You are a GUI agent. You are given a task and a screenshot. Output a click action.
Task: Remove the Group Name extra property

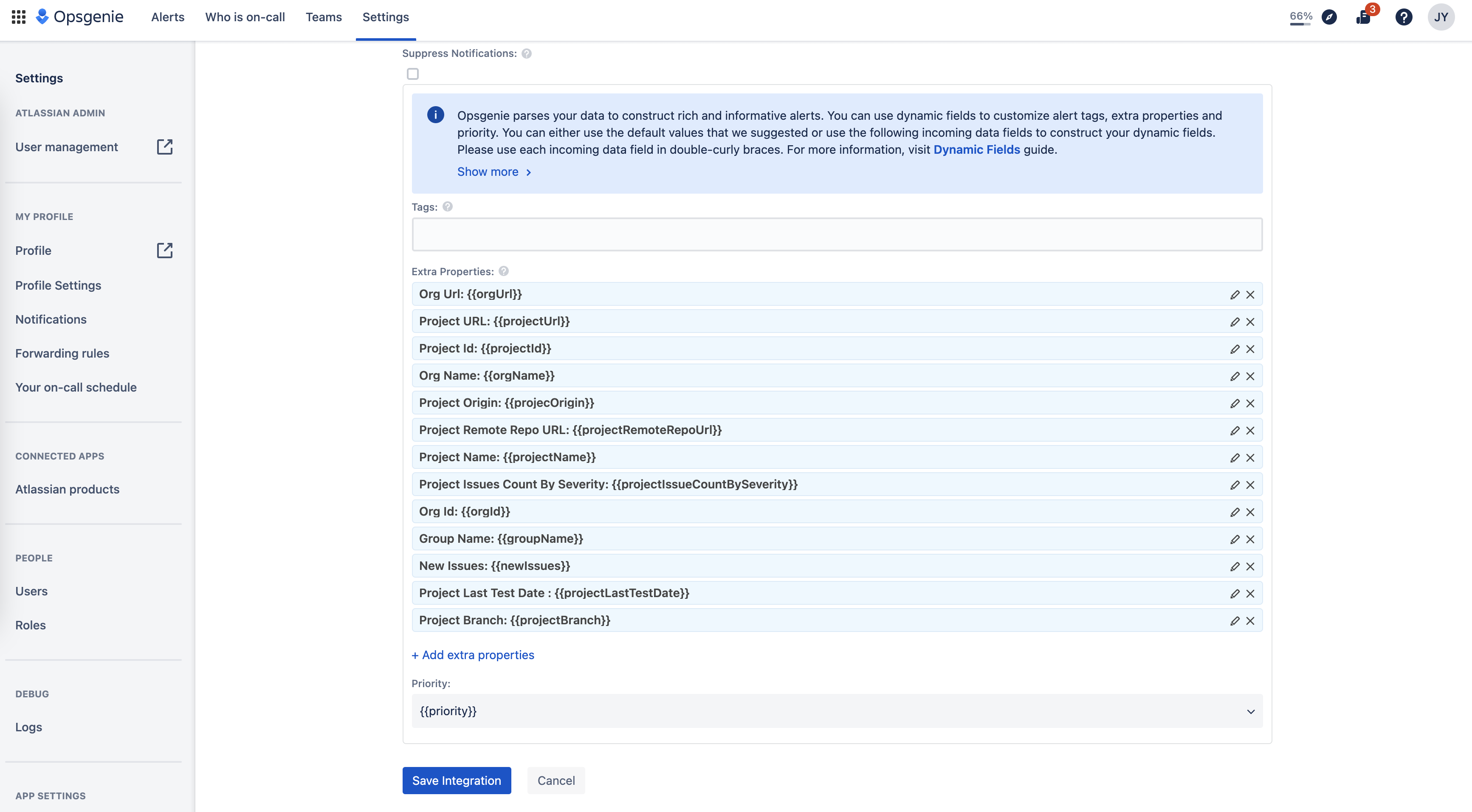[x=1250, y=539]
